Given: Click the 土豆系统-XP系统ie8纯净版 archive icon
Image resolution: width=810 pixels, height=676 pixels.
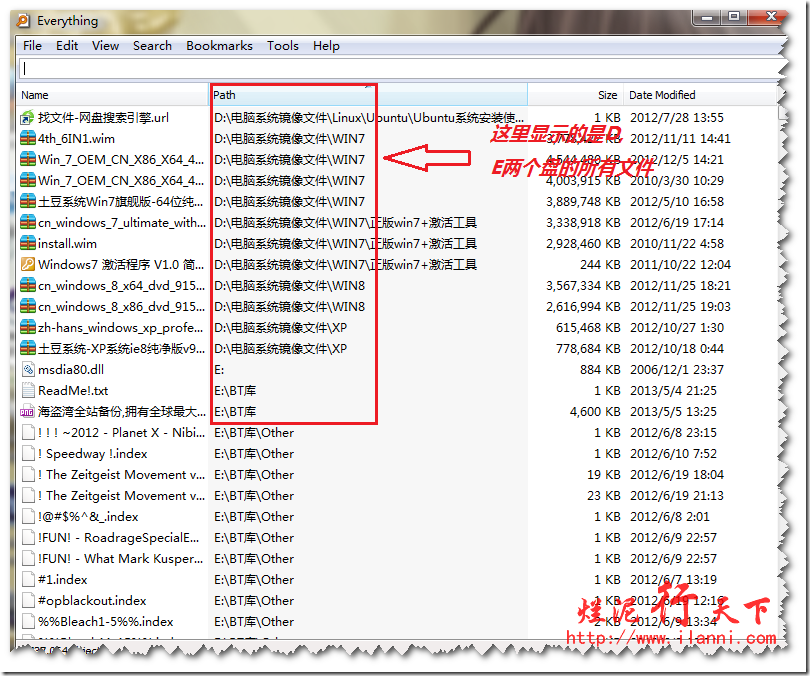Looking at the screenshot, I should 27,349.
